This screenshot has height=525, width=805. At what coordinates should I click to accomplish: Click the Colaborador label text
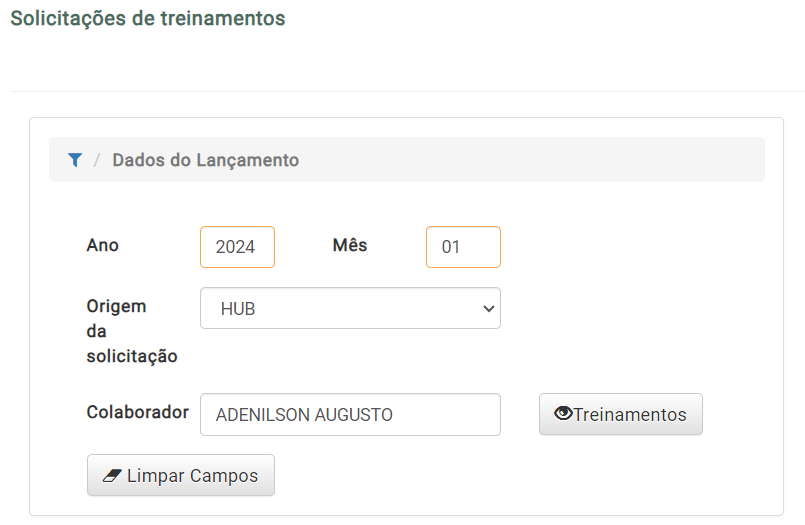click(x=138, y=412)
